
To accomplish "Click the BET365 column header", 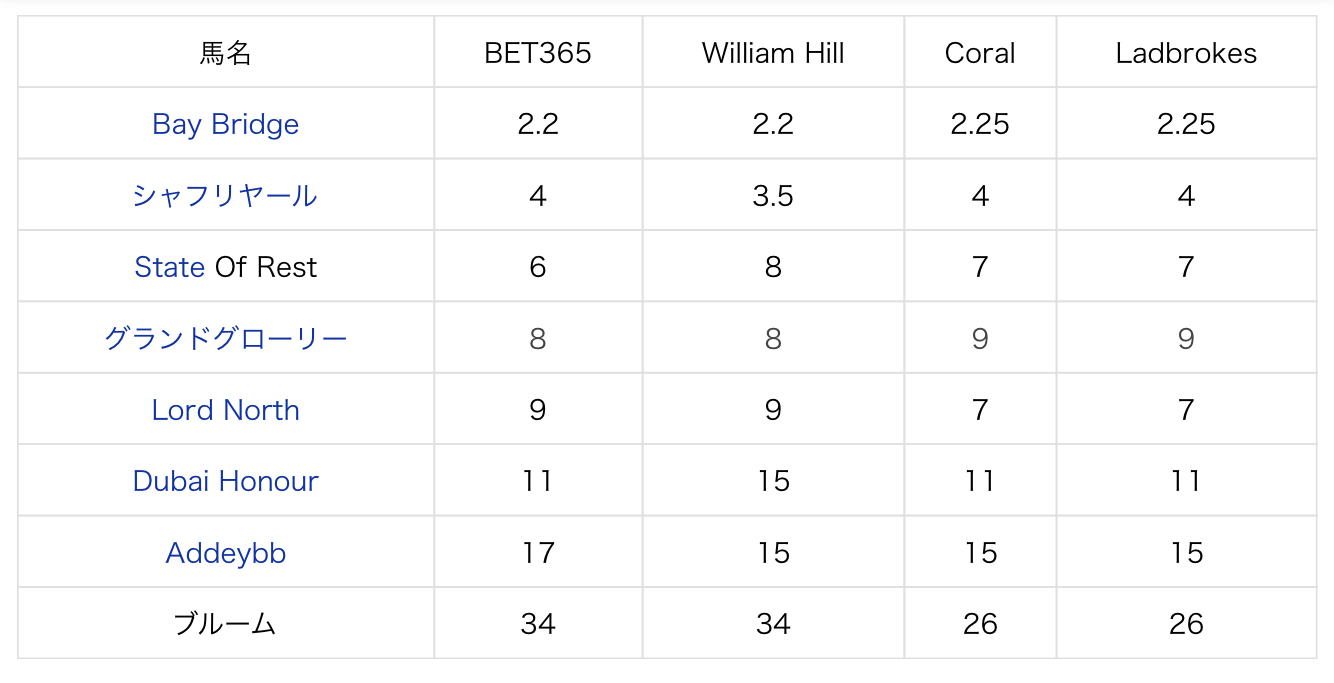I will [538, 53].
